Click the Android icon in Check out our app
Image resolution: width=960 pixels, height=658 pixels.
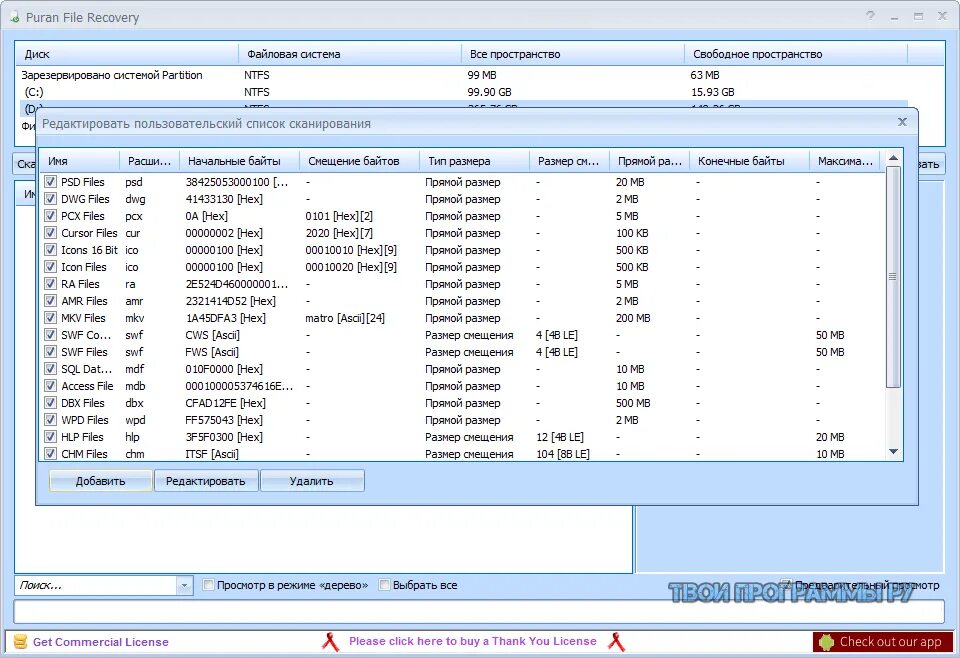click(827, 642)
